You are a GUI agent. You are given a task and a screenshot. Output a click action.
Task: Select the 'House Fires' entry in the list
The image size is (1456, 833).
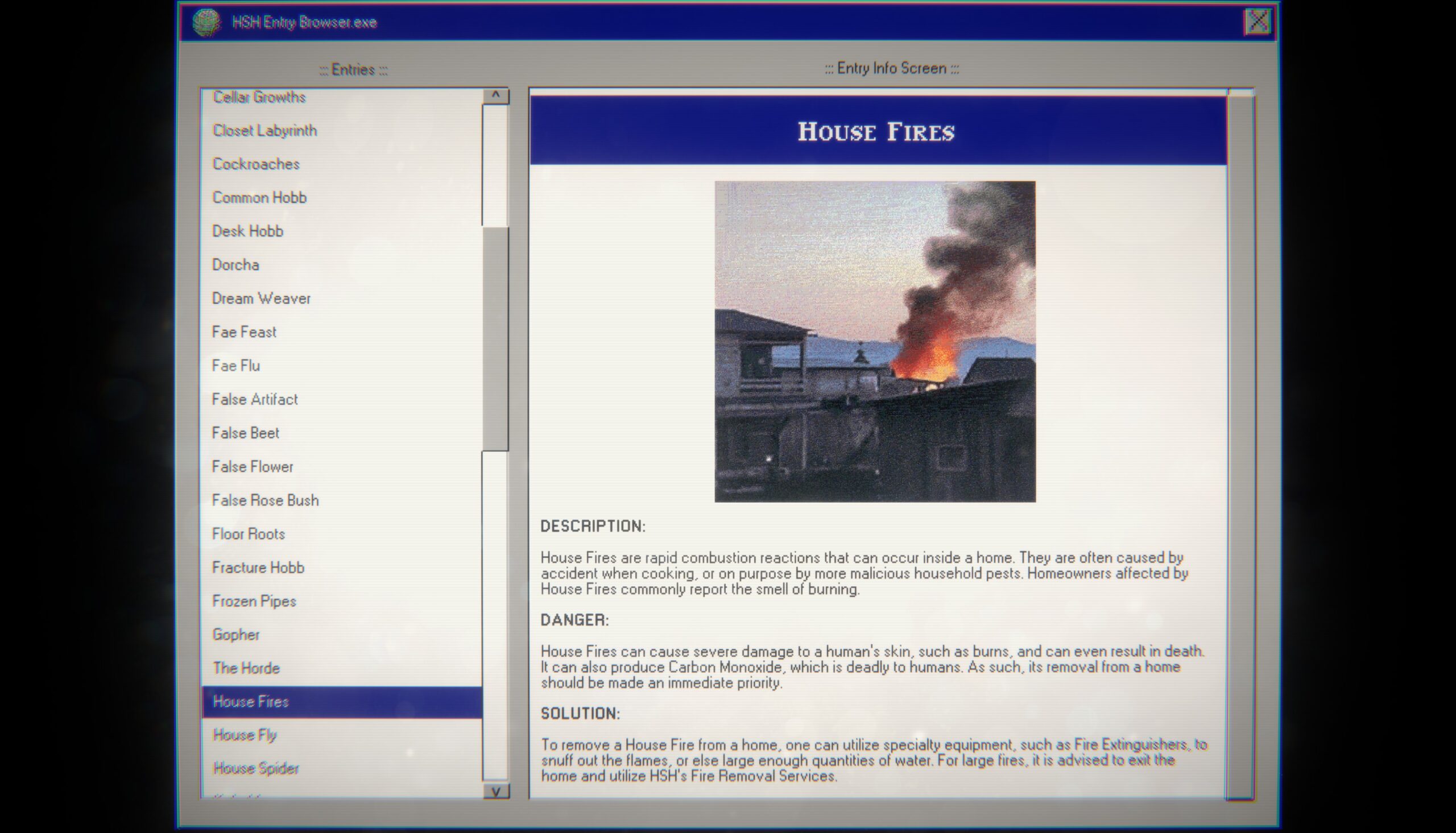pyautogui.click(x=340, y=700)
